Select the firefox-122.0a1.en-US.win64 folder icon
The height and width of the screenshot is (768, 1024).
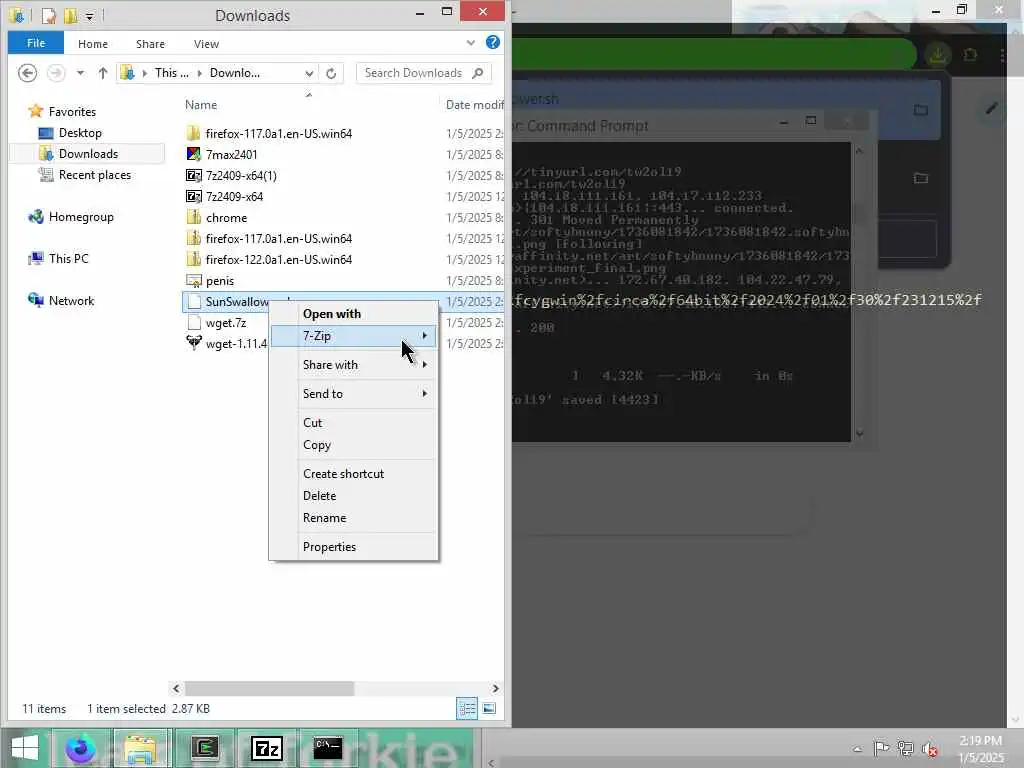[x=193, y=259]
